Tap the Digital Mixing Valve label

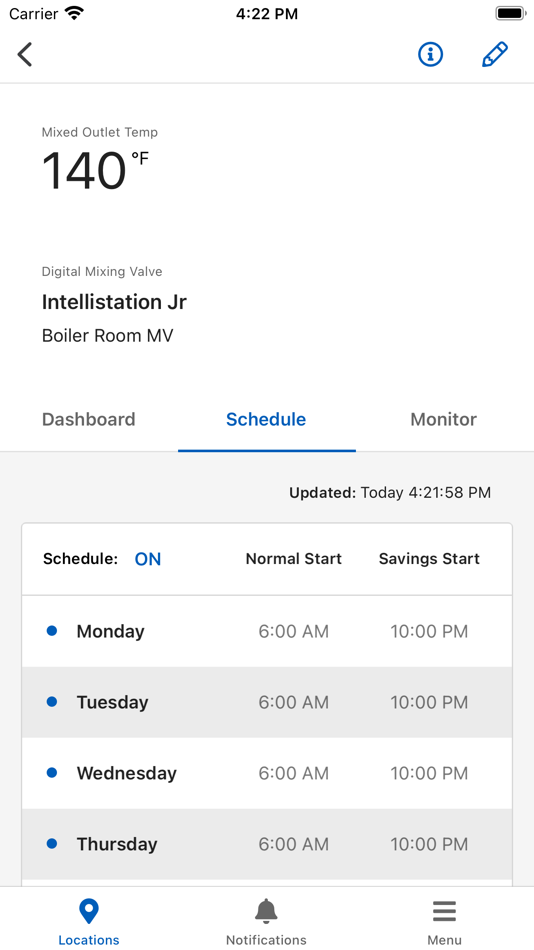102,271
